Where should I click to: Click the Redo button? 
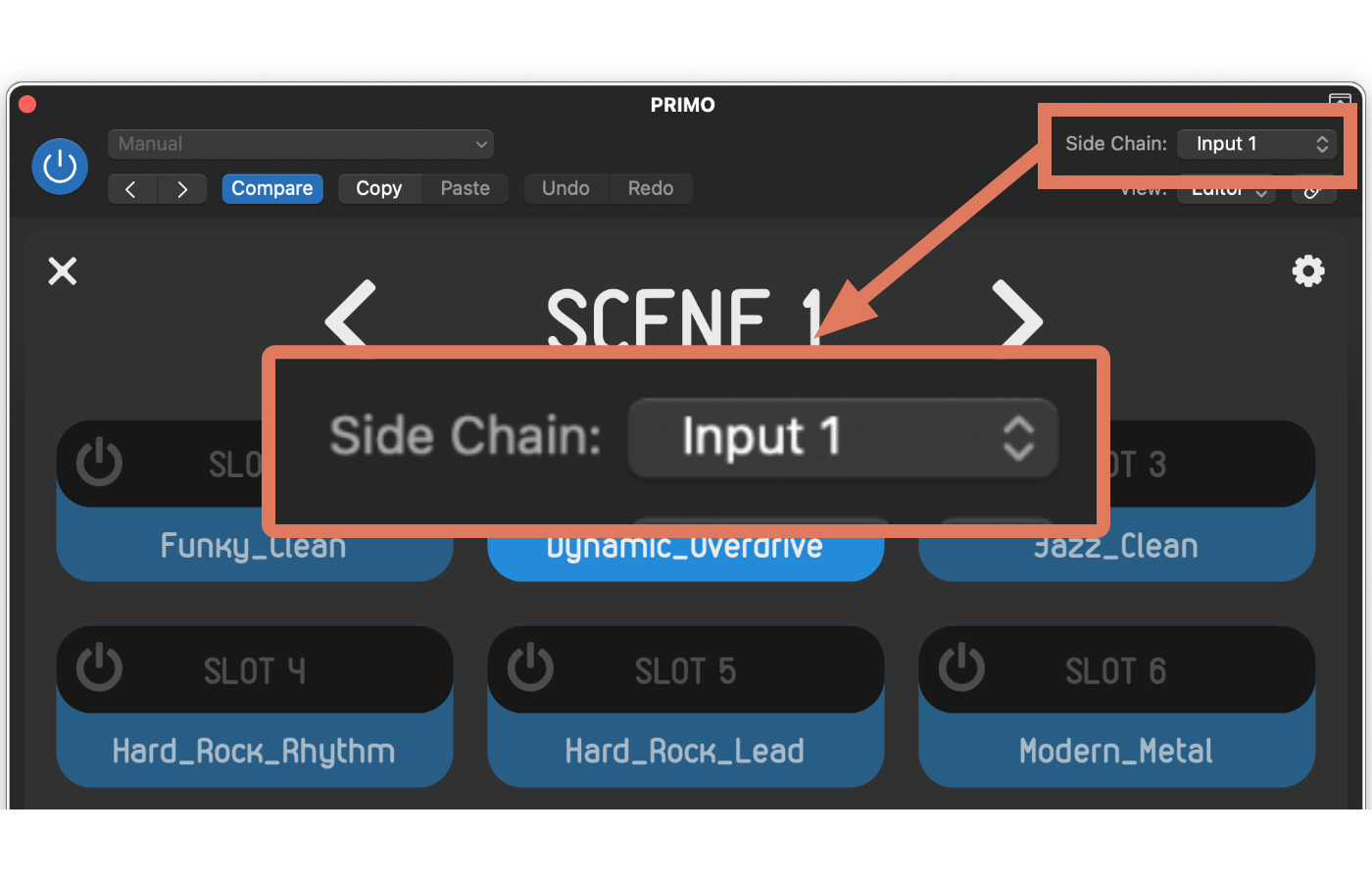651,188
